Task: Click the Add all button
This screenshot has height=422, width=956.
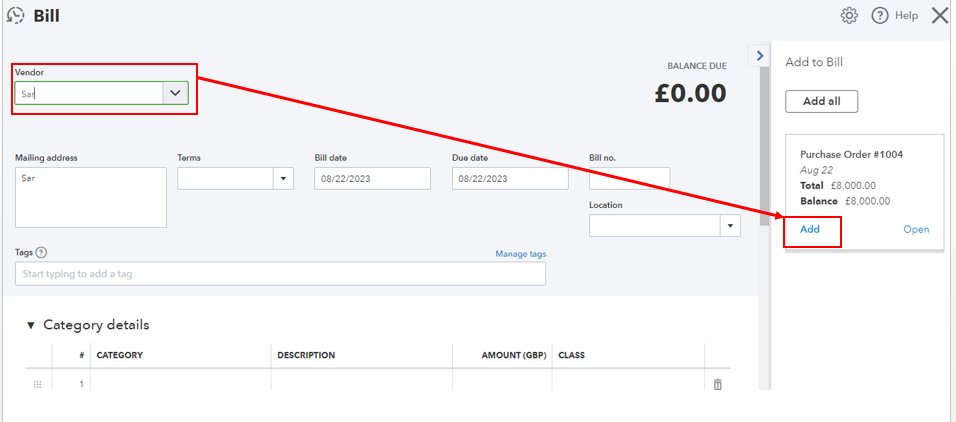Action: [x=821, y=101]
